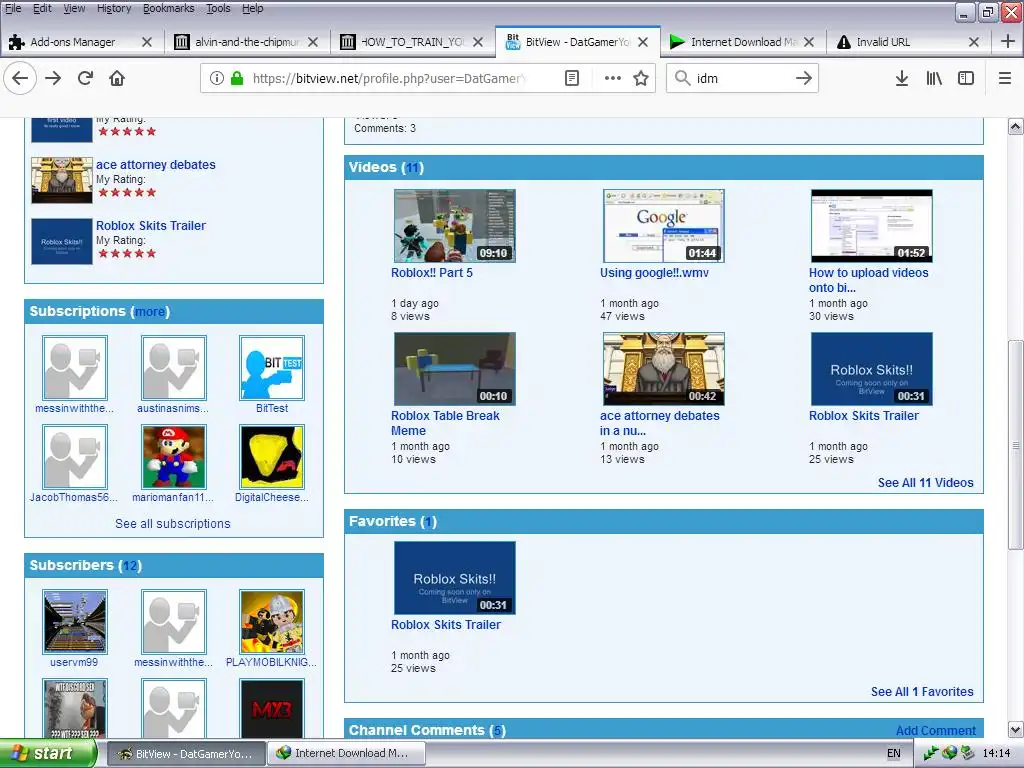Open DigitalCheese subscription avatar
The height and width of the screenshot is (768, 1024).
click(x=272, y=457)
